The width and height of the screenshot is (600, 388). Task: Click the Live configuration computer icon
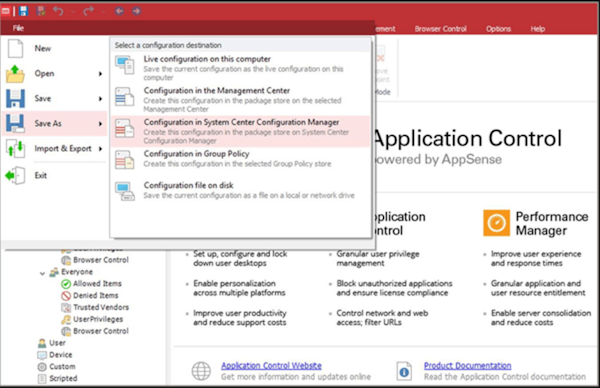click(125, 65)
